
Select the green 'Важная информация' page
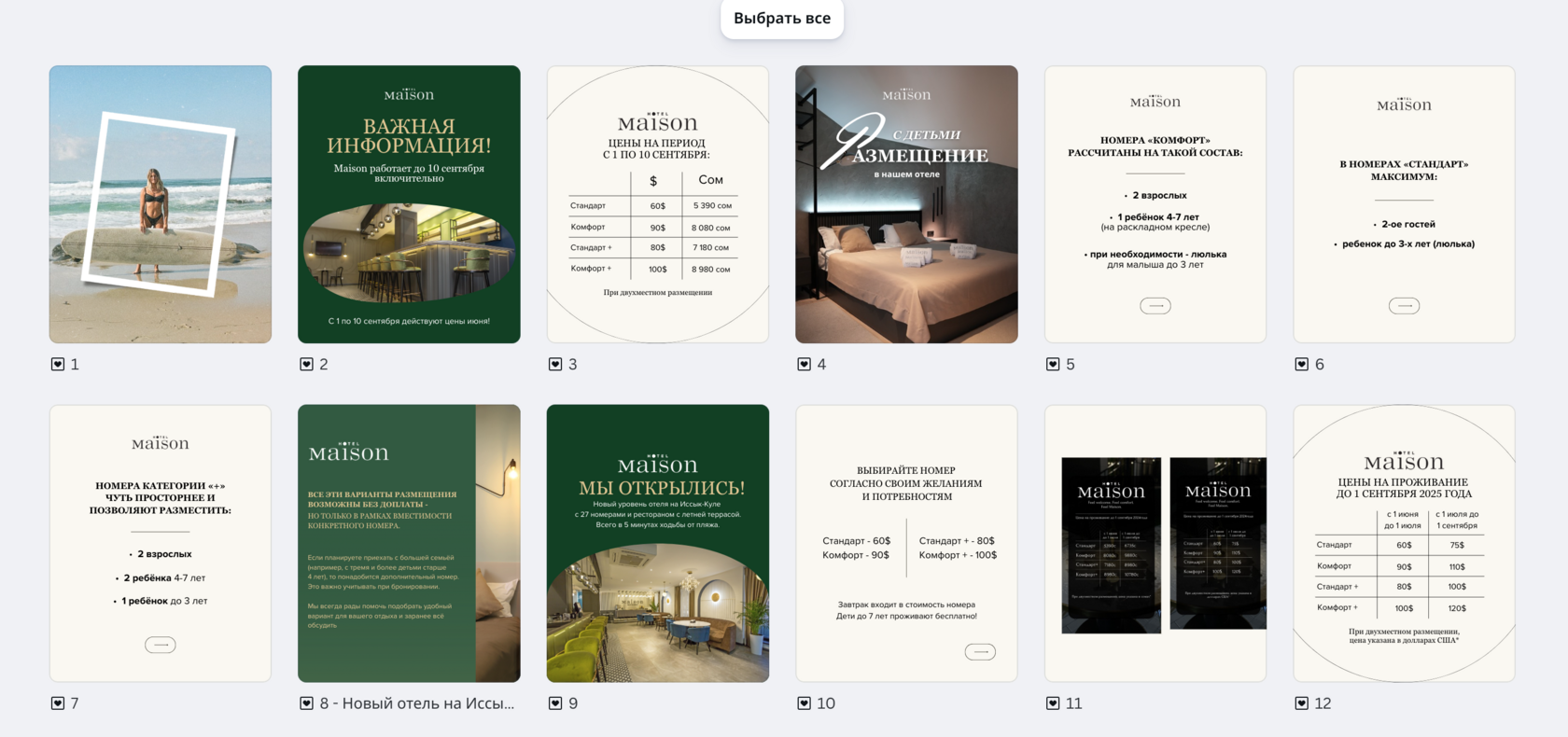[x=409, y=204]
